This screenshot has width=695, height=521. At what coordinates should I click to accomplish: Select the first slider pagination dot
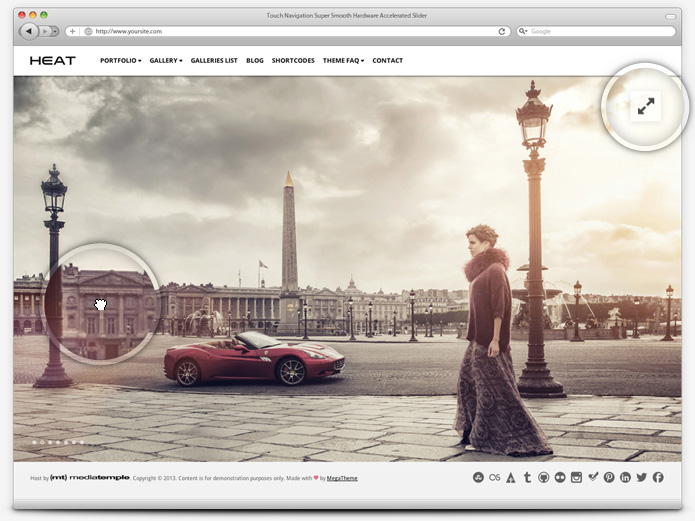tap(34, 441)
